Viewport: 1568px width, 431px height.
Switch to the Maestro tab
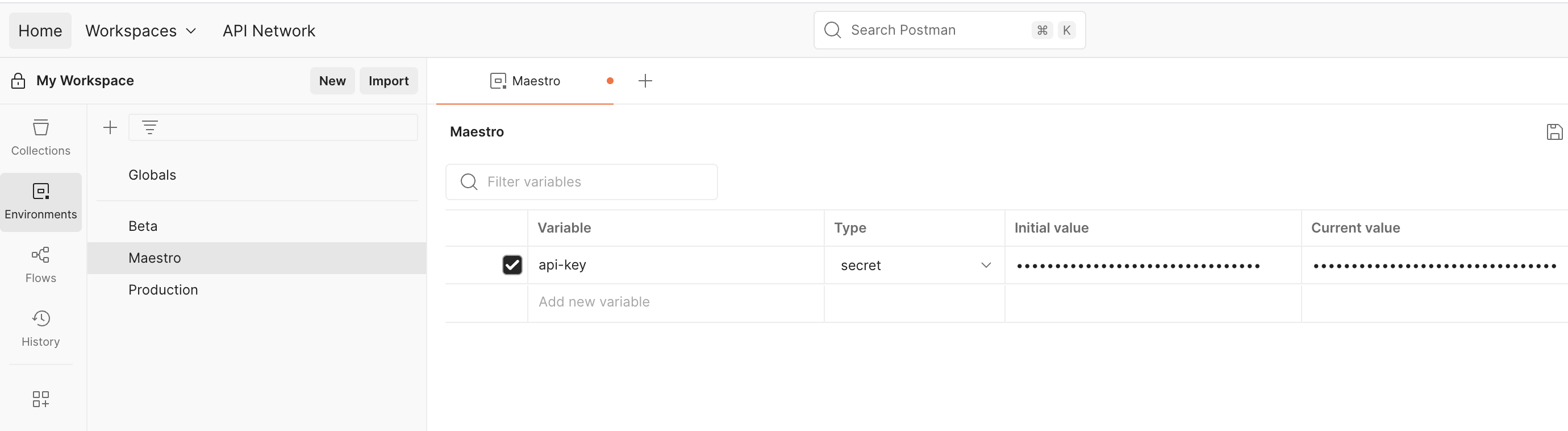(x=526, y=81)
